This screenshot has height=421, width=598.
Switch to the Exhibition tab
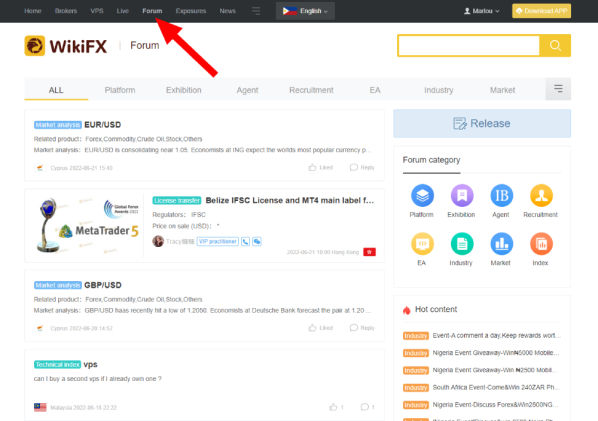click(183, 90)
